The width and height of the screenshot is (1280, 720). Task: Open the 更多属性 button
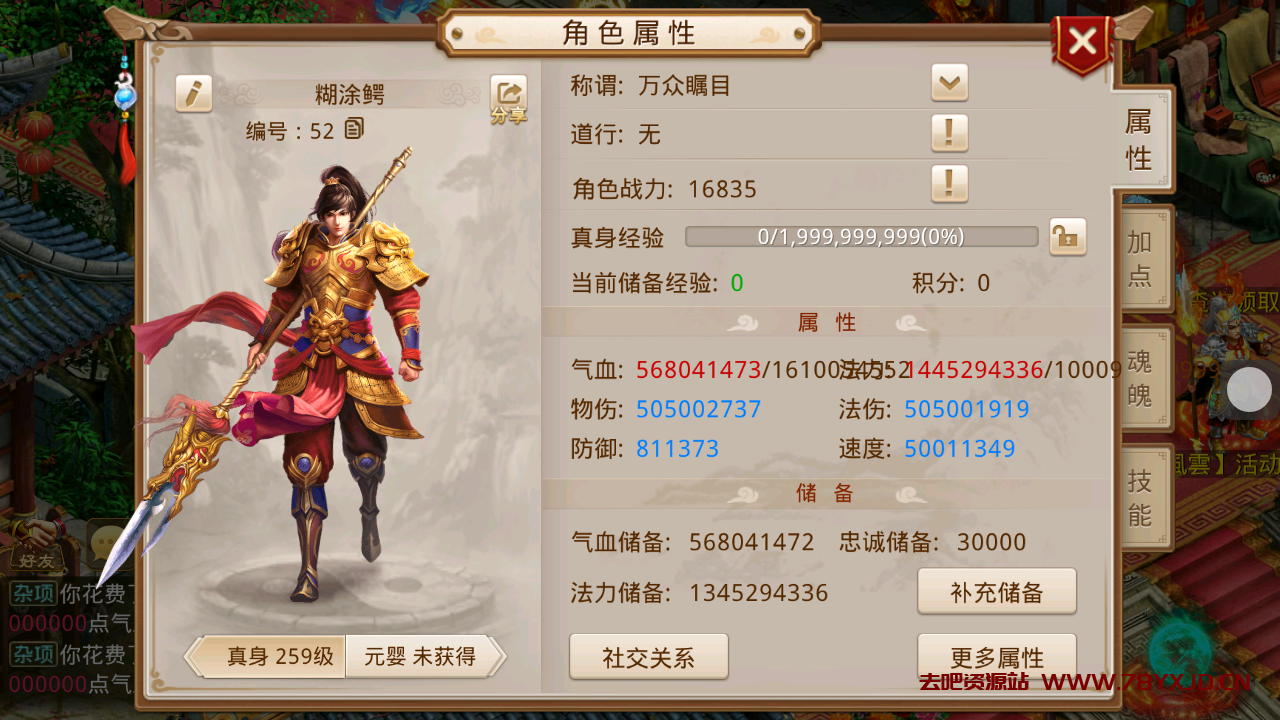(x=997, y=657)
